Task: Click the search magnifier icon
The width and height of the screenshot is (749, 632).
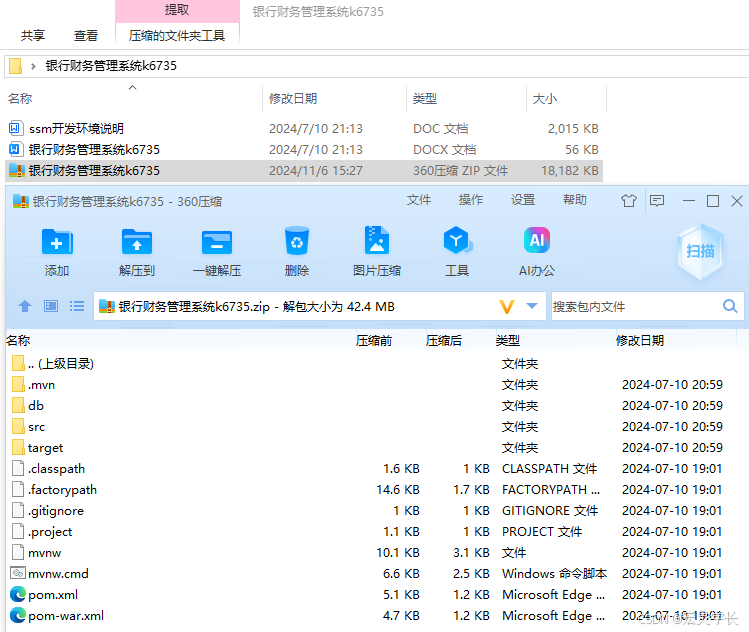Action: (730, 306)
